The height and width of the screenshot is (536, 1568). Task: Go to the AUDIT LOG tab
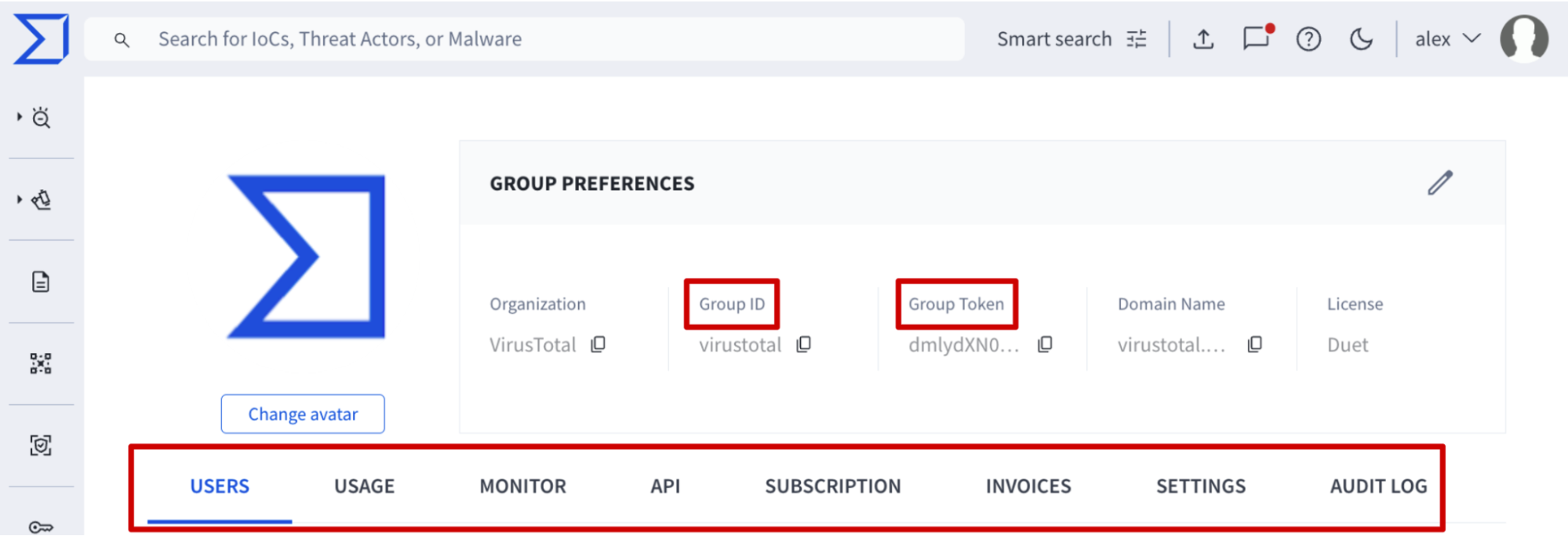(1379, 487)
